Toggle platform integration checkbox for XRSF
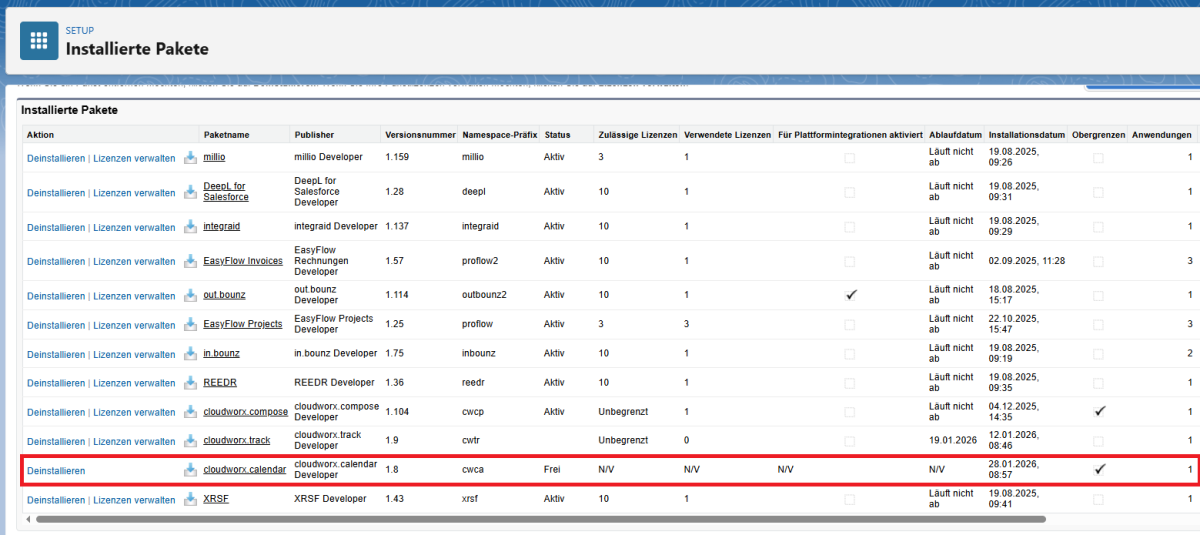1200x535 pixels. [850, 499]
